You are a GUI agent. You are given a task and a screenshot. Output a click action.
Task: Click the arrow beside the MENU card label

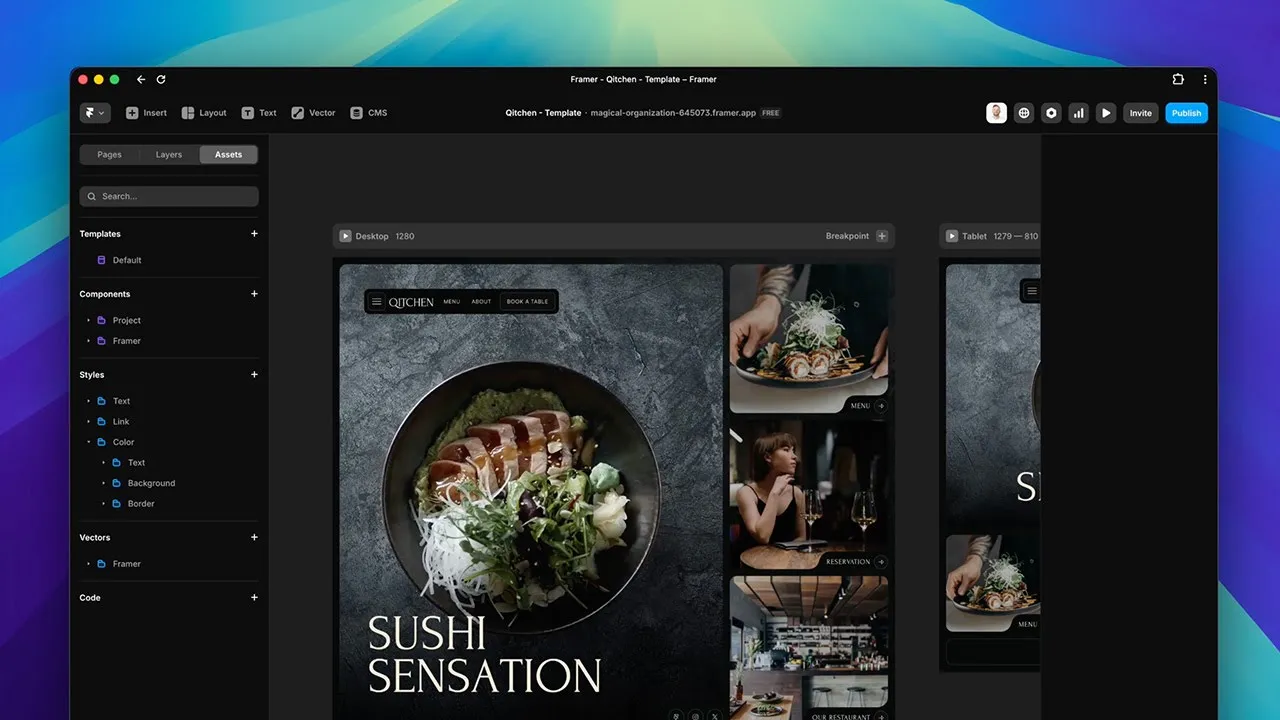tap(881, 406)
